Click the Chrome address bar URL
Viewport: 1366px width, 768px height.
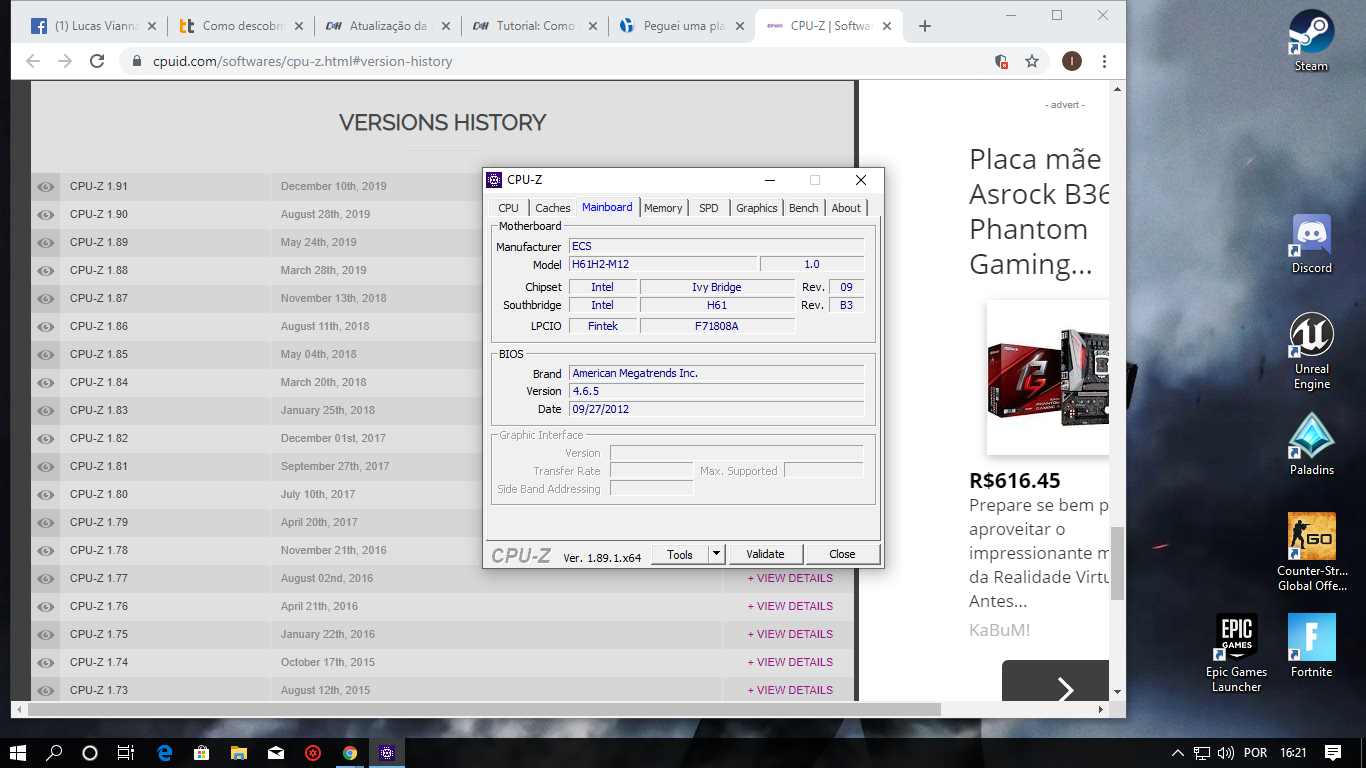tap(303, 61)
